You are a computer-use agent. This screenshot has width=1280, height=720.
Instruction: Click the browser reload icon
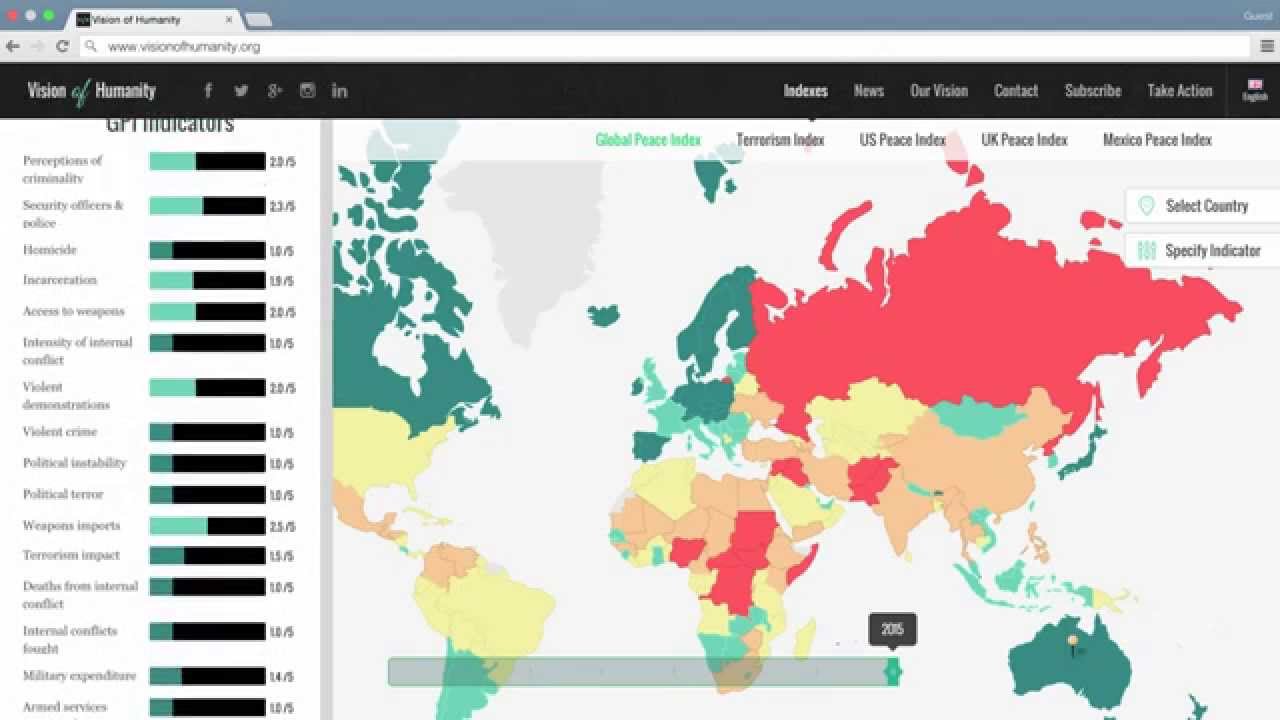[x=62, y=46]
